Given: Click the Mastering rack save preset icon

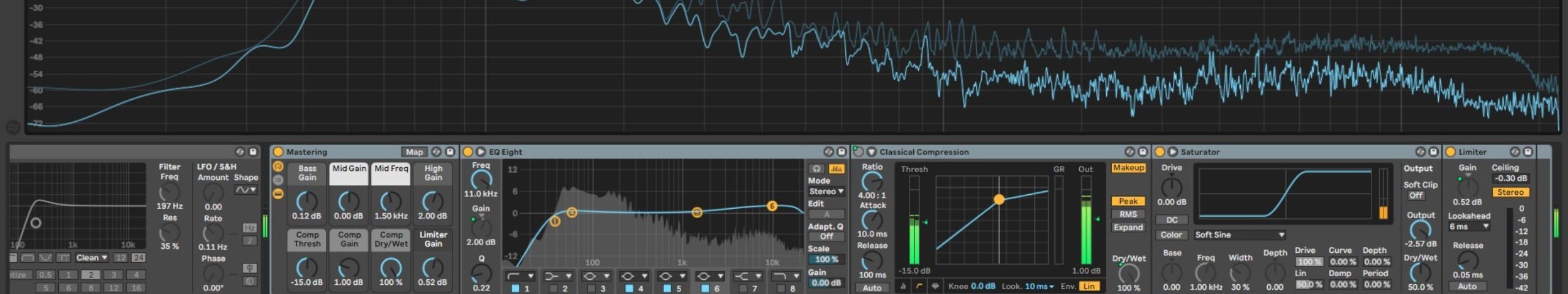Looking at the screenshot, I should point(450,152).
